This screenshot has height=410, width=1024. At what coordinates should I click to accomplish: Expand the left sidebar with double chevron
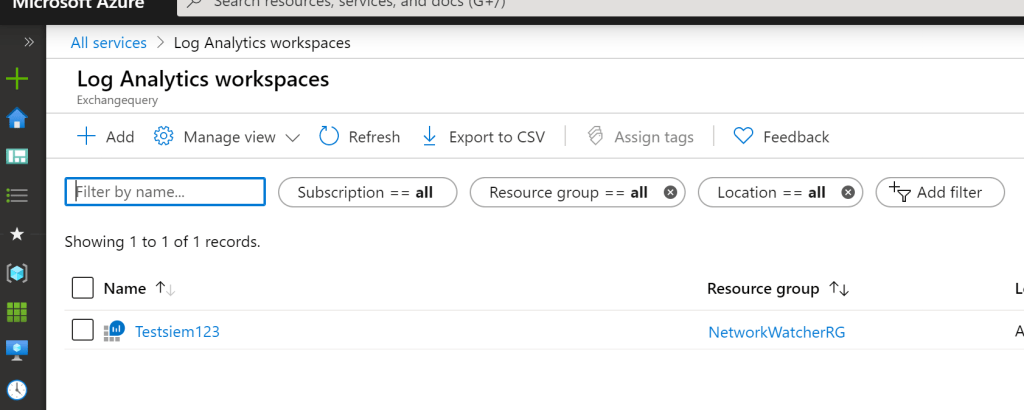click(x=28, y=42)
